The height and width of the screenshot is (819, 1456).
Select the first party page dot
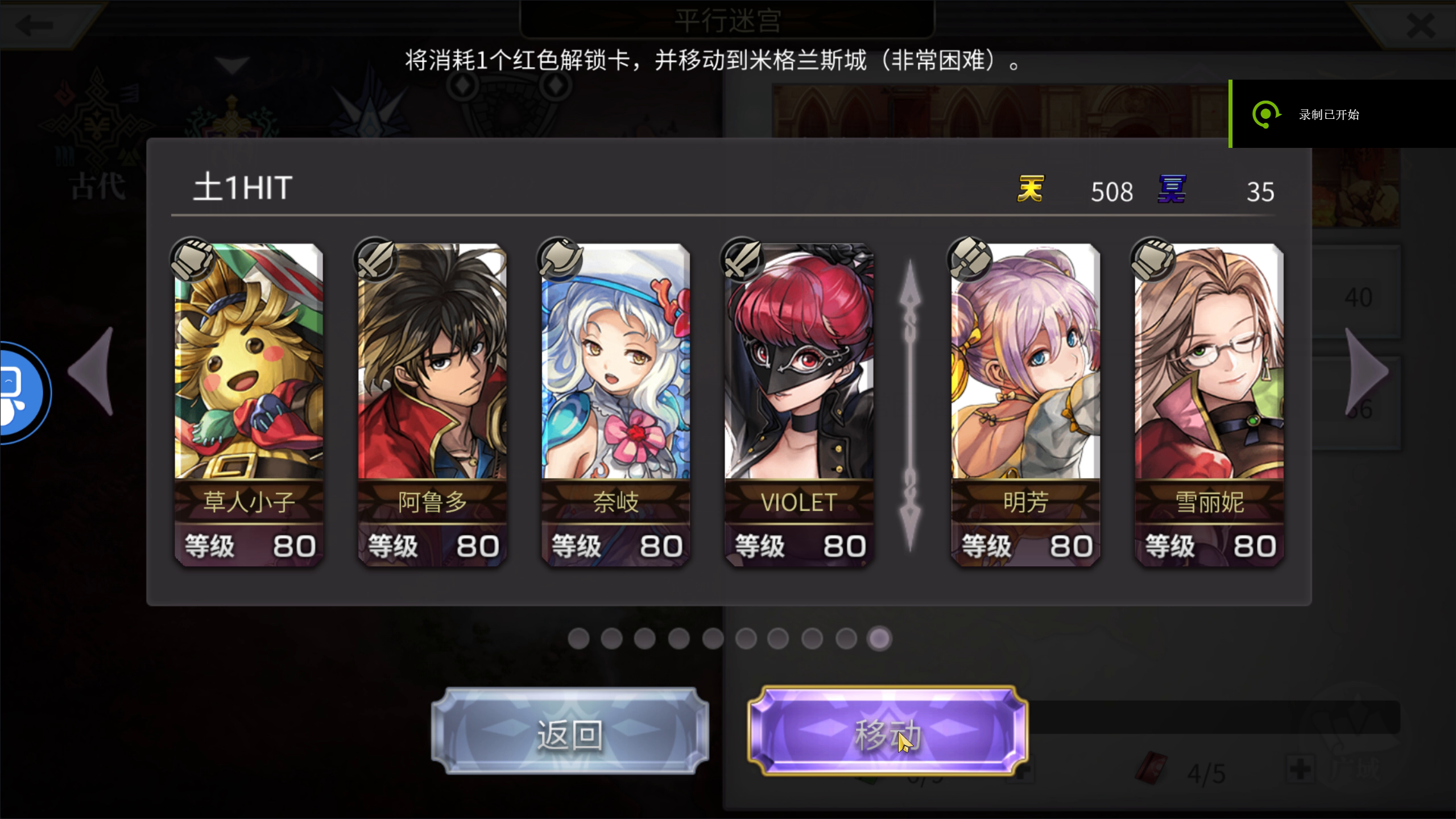click(x=578, y=639)
